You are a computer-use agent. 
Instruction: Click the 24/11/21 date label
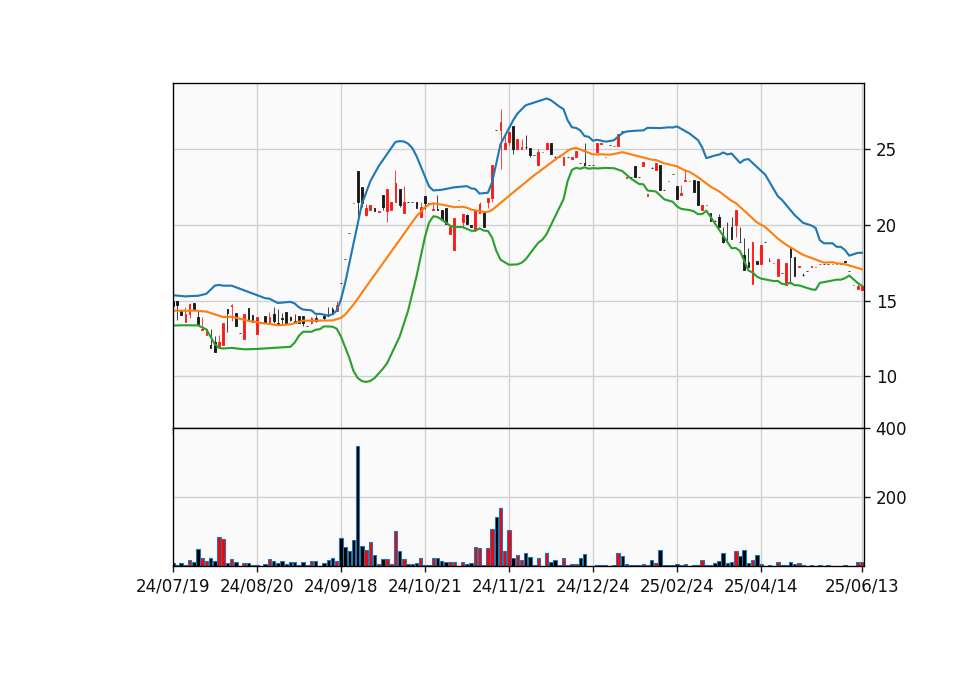pos(509,586)
